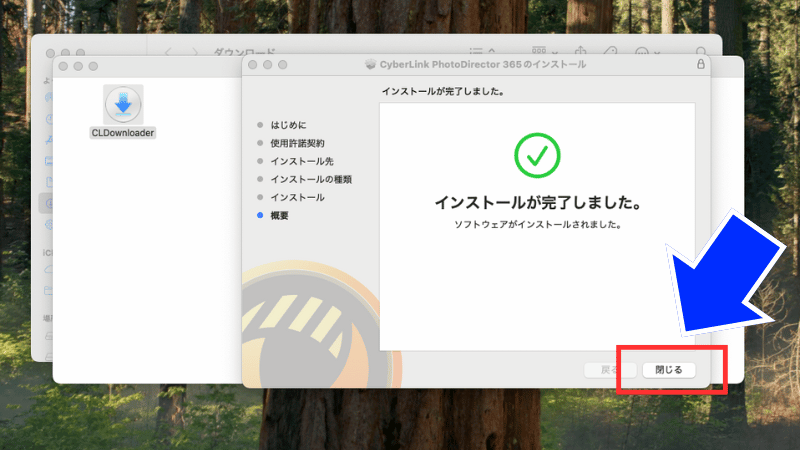Viewport: 800px width, 450px height.
Task: Click the lock icon in installer title bar
Action: (x=701, y=64)
